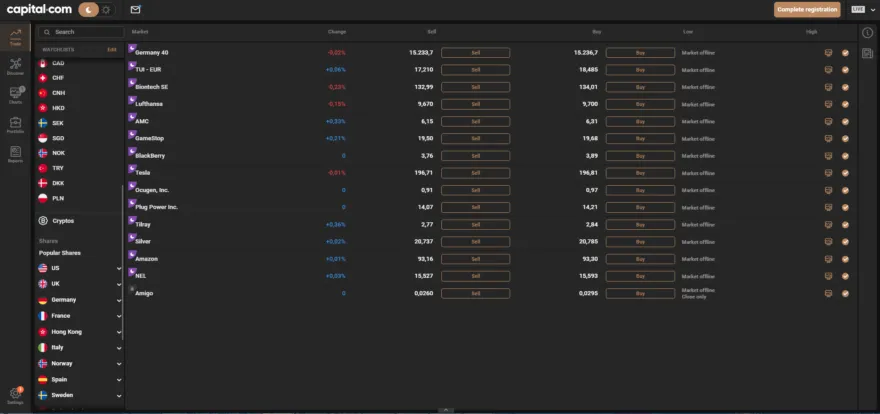
Task: Click the Cryptos bitcoin icon
Action: point(43,221)
